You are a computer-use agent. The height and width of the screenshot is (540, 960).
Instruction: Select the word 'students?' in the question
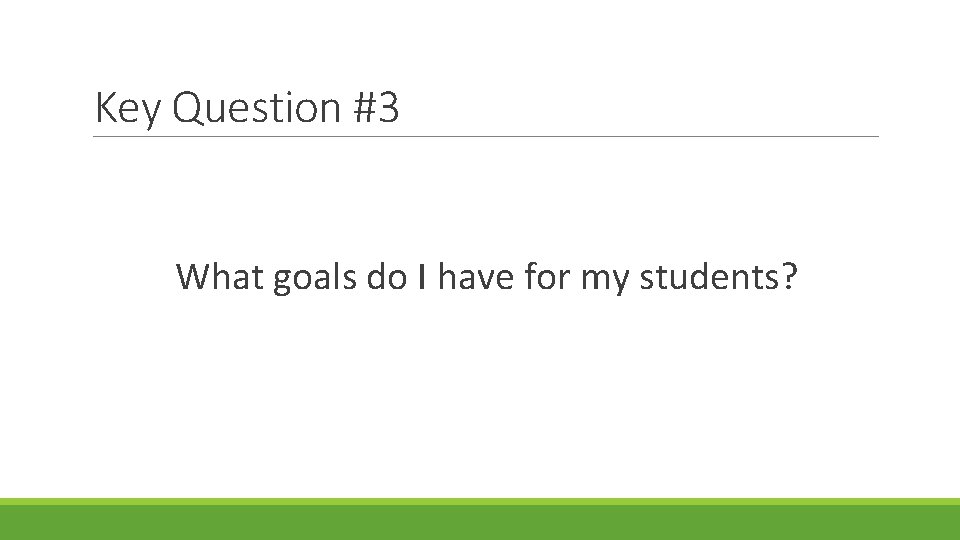pos(718,277)
